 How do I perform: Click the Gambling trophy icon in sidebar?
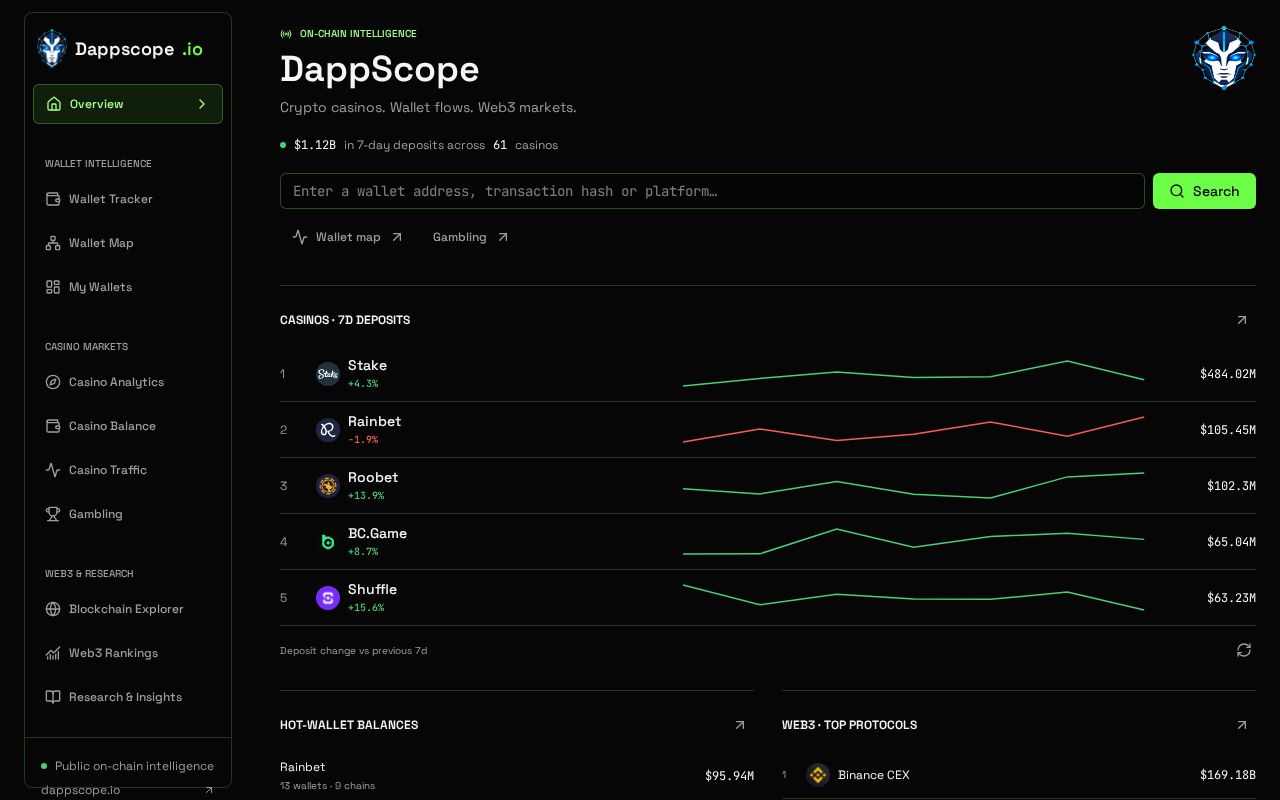point(53,514)
